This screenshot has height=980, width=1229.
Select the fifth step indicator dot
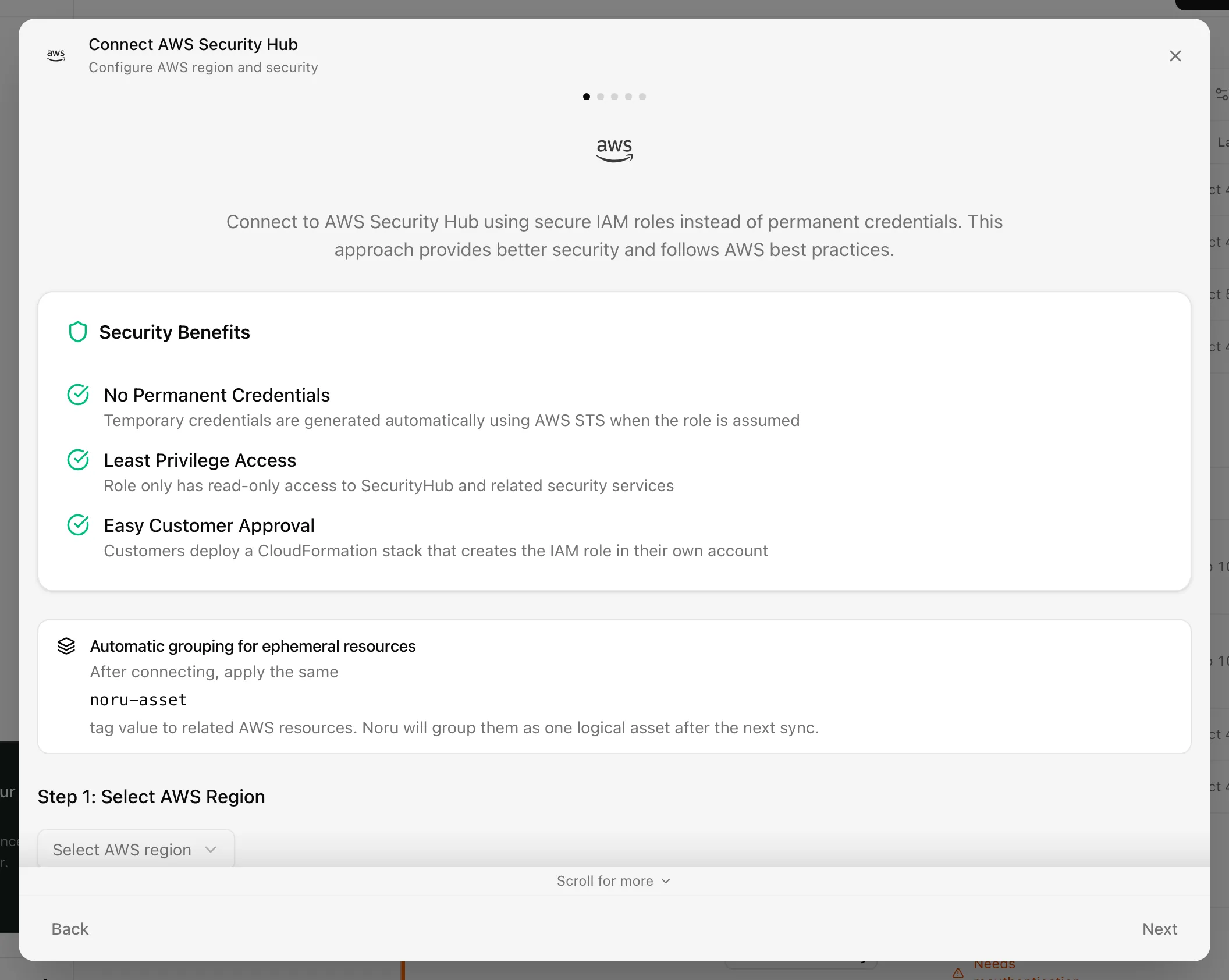(x=642, y=97)
